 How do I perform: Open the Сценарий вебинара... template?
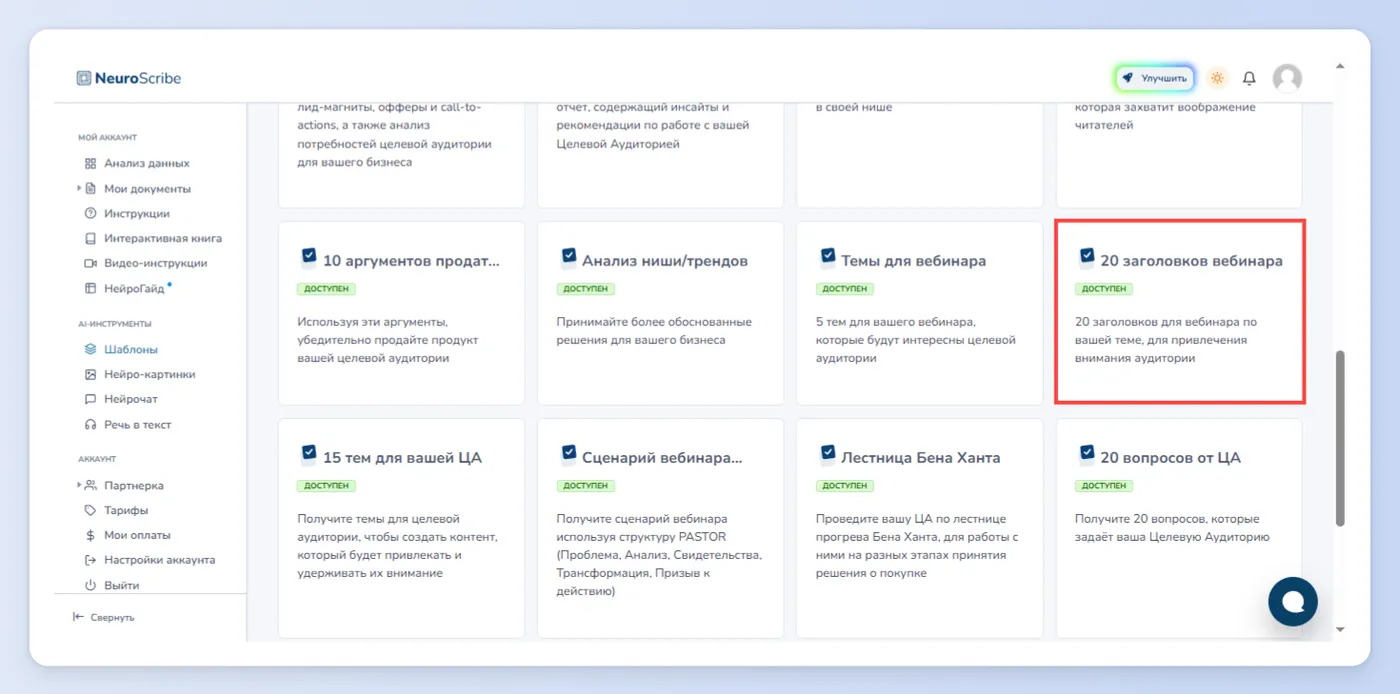[x=660, y=528]
